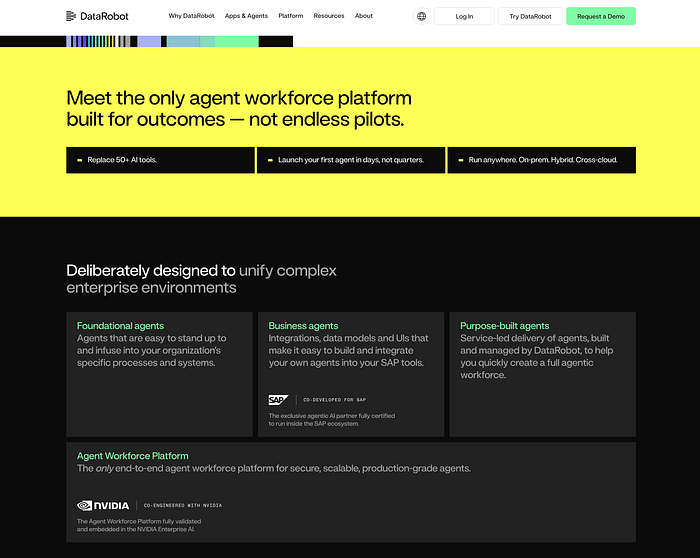Open the About menu
Screen dimensions: 700x558
point(364,16)
